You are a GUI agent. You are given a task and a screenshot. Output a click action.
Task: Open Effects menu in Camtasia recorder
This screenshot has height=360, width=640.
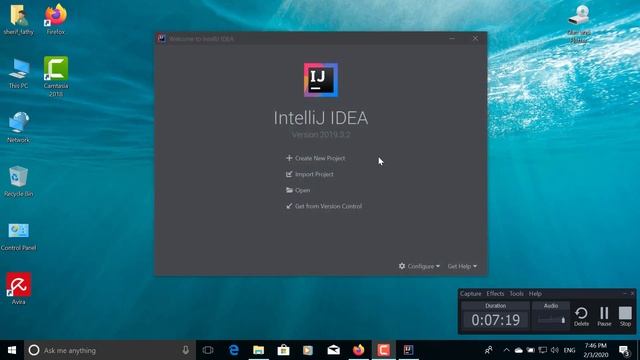click(495, 293)
